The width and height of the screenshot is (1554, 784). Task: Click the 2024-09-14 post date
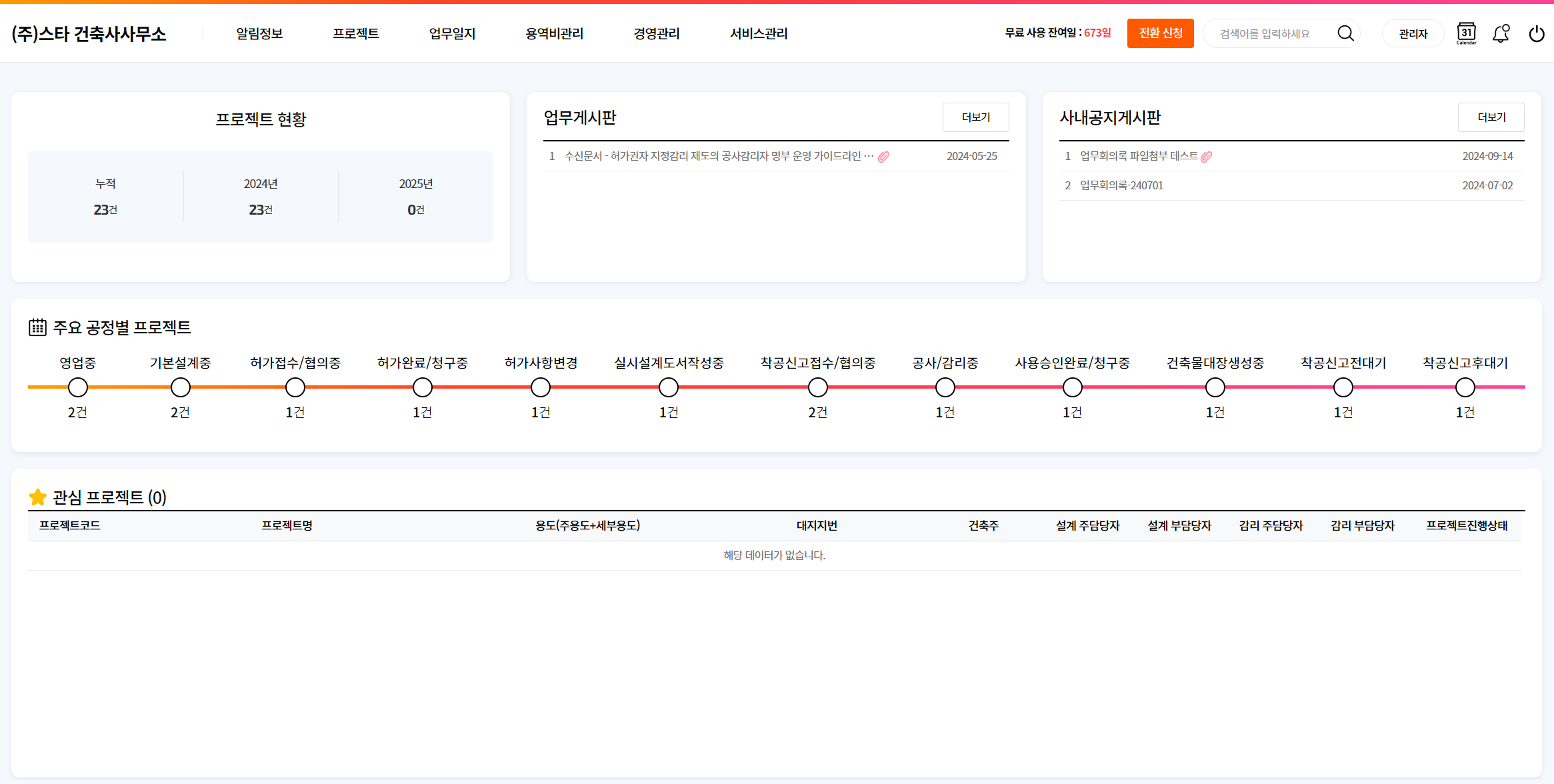[x=1487, y=156]
